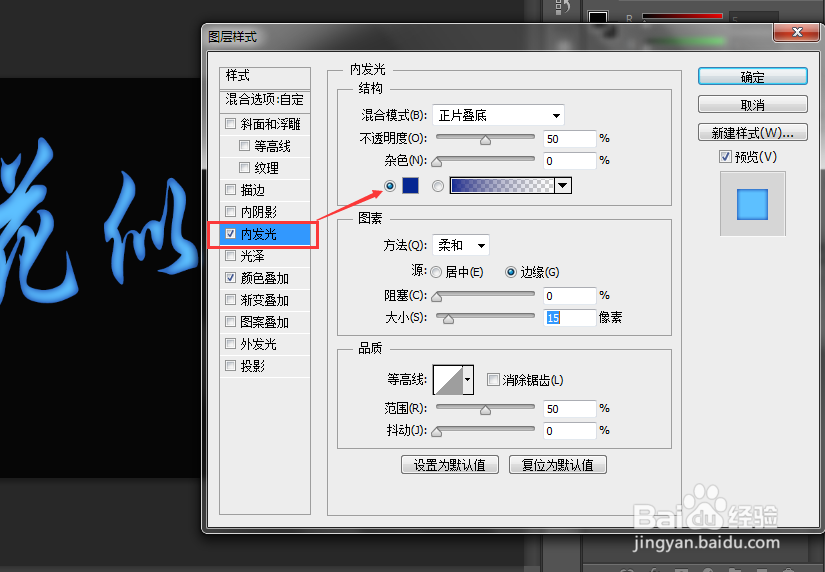Screen dimensions: 825x572
Task: Click the 大小 slider handle
Action: click(x=448, y=319)
